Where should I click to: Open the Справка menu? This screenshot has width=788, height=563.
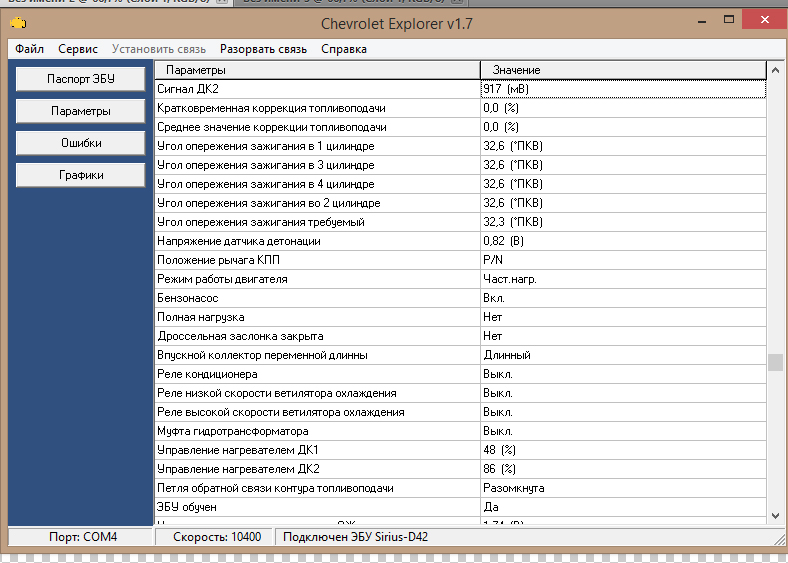[344, 49]
